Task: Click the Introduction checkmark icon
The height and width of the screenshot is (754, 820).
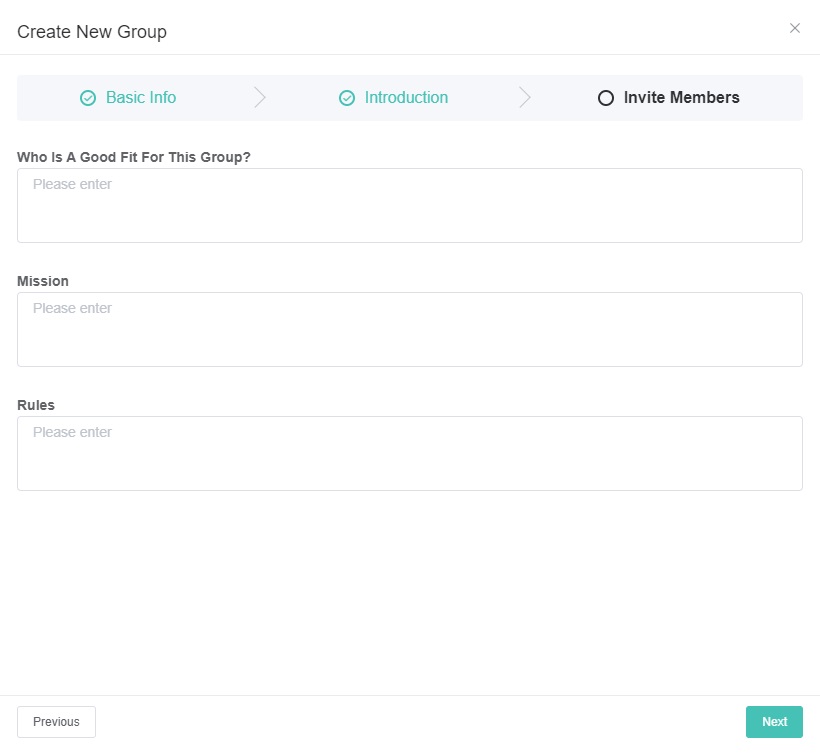Action: (x=347, y=98)
